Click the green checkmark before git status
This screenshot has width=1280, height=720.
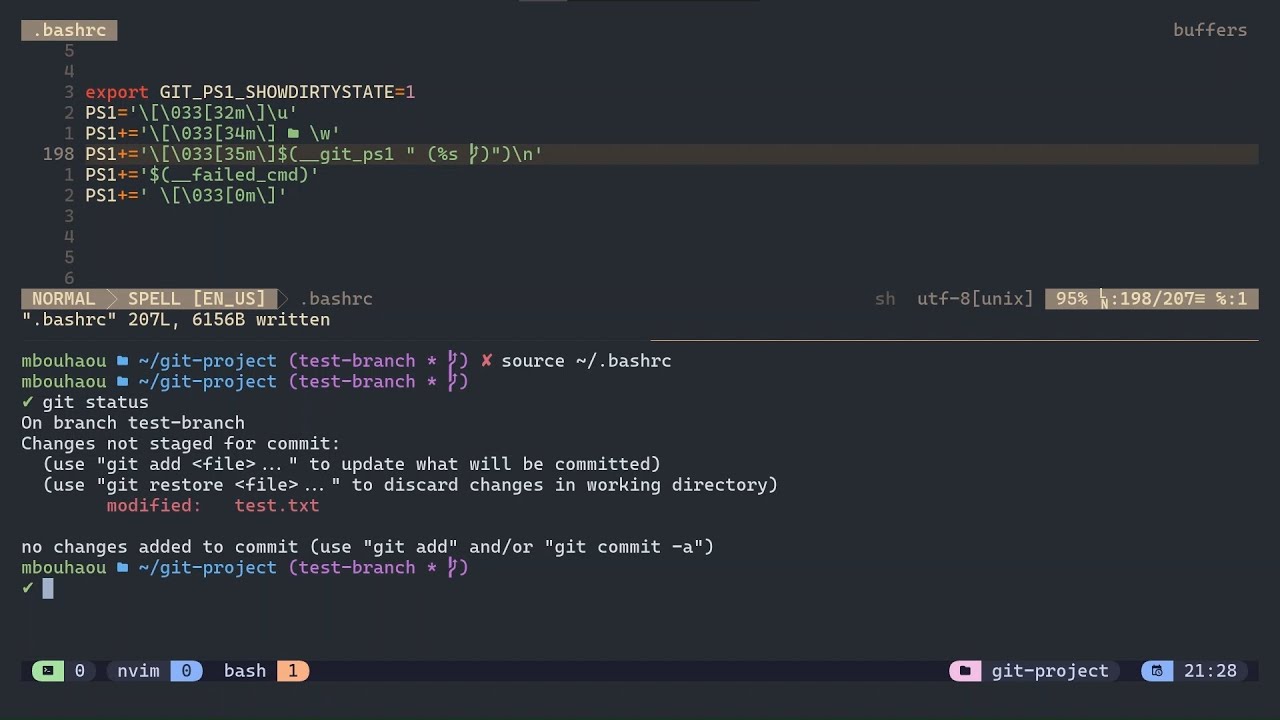coord(27,402)
